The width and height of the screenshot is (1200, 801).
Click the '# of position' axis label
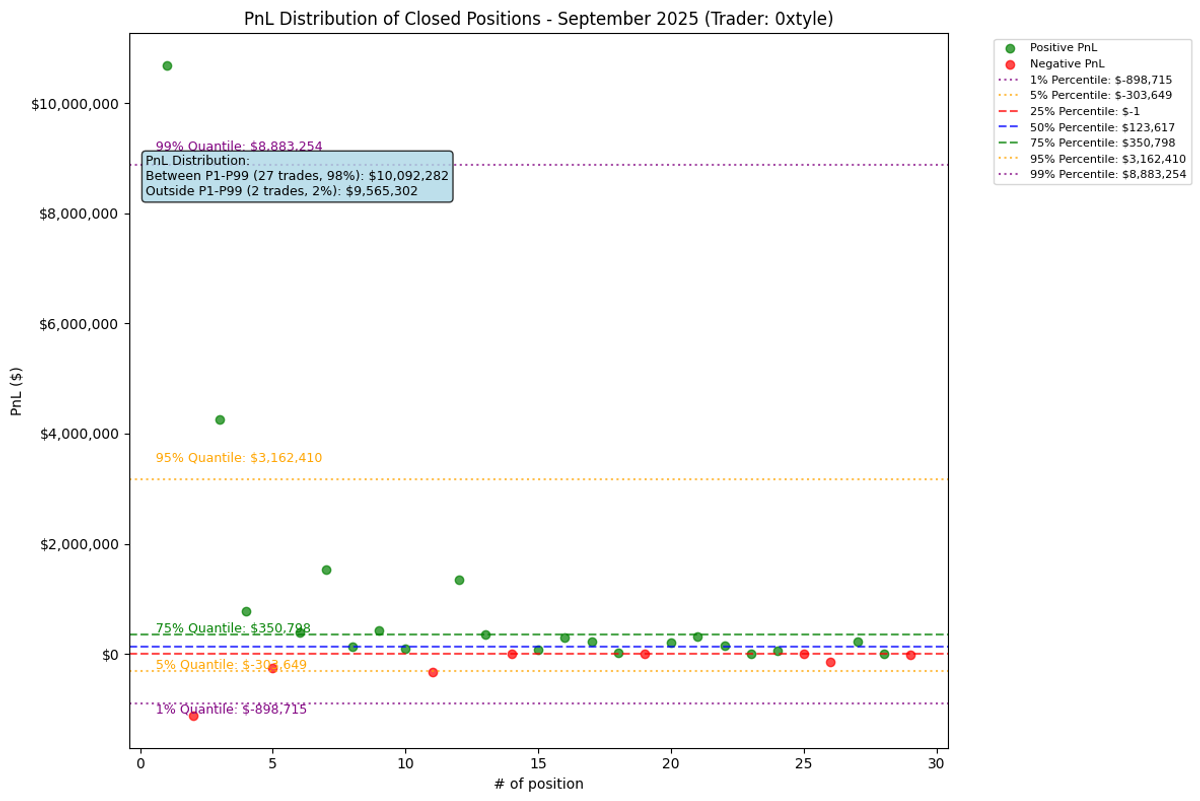pyautogui.click(x=539, y=784)
